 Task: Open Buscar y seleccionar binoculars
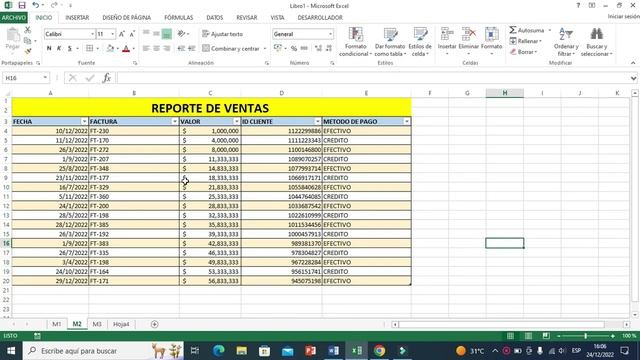point(596,42)
